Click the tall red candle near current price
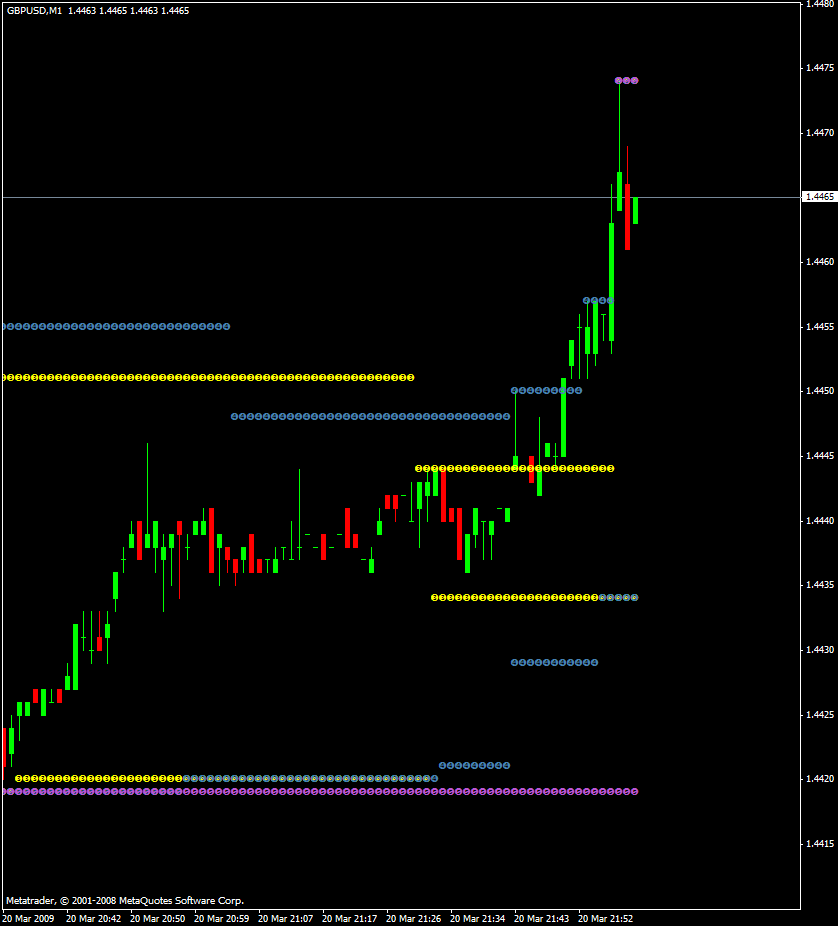 click(x=628, y=217)
